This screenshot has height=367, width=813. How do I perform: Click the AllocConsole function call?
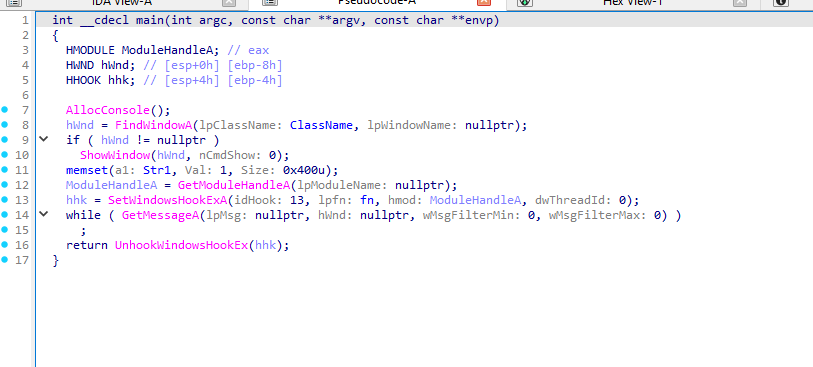pos(108,110)
